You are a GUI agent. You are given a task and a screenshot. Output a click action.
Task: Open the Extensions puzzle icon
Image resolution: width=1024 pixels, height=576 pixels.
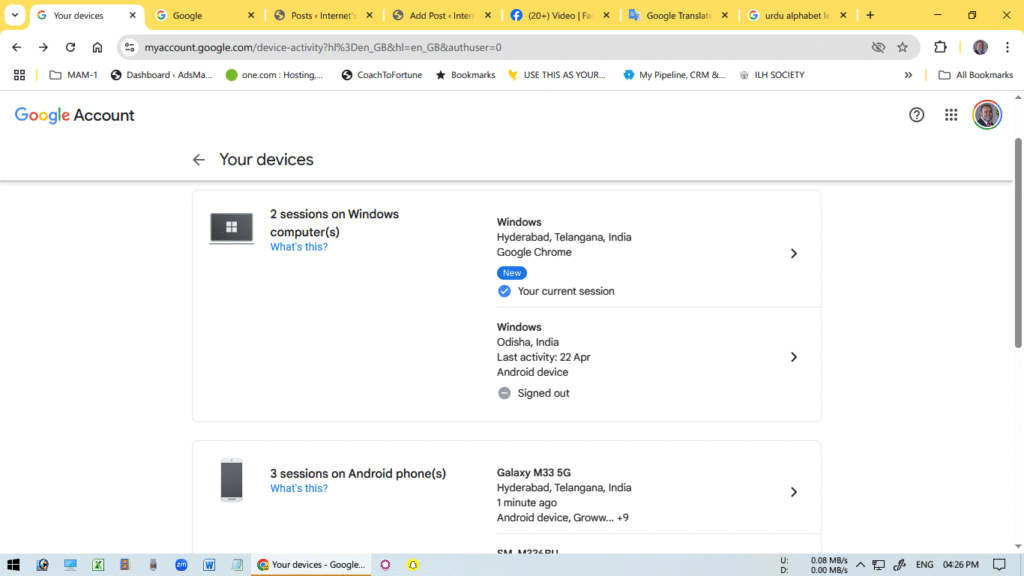pyautogui.click(x=940, y=47)
